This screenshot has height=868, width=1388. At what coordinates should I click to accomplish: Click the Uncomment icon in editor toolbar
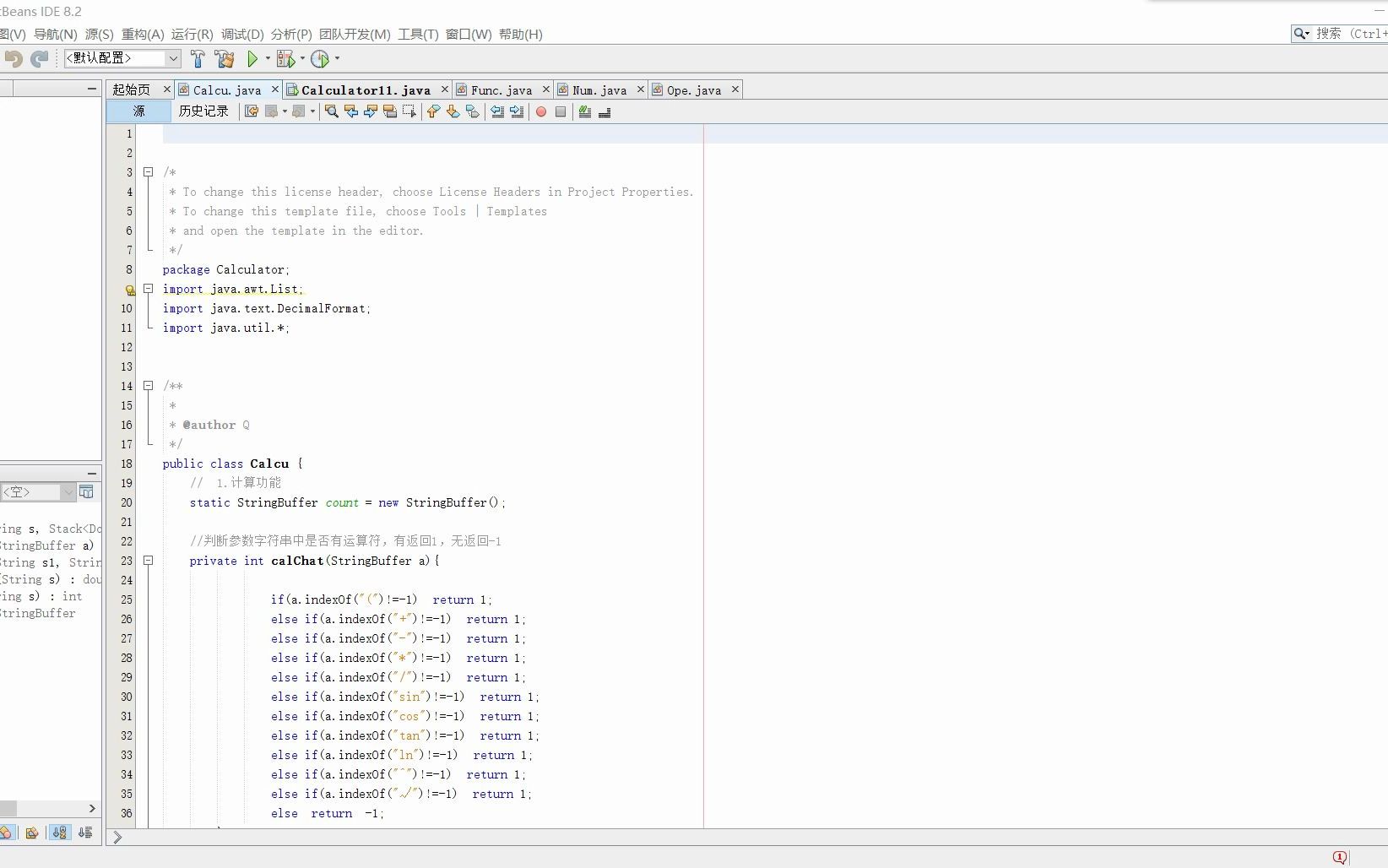point(605,111)
